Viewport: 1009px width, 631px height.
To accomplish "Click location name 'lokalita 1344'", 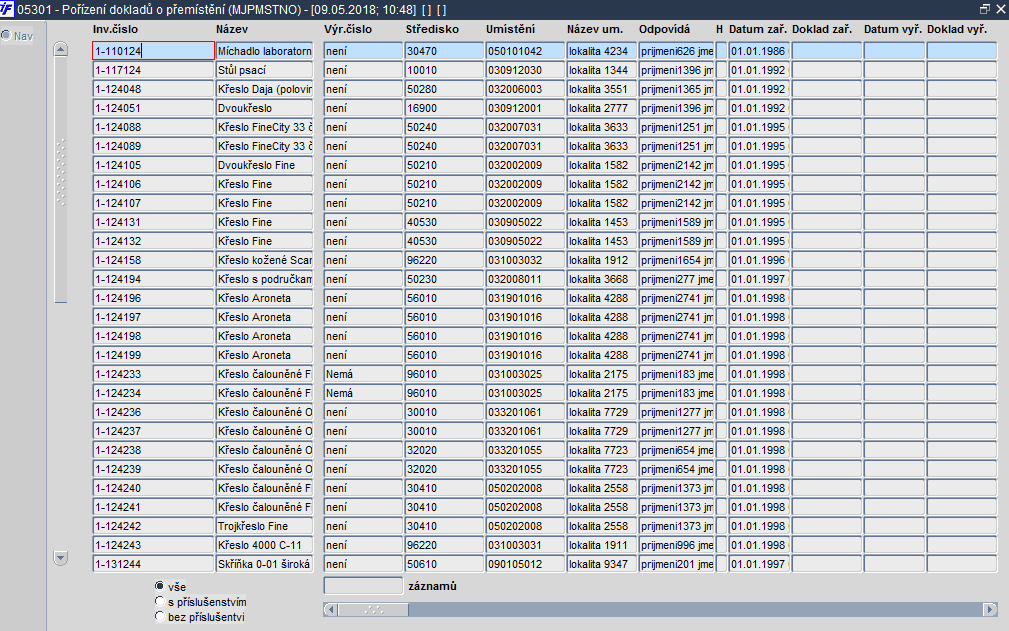I will click(x=602, y=70).
